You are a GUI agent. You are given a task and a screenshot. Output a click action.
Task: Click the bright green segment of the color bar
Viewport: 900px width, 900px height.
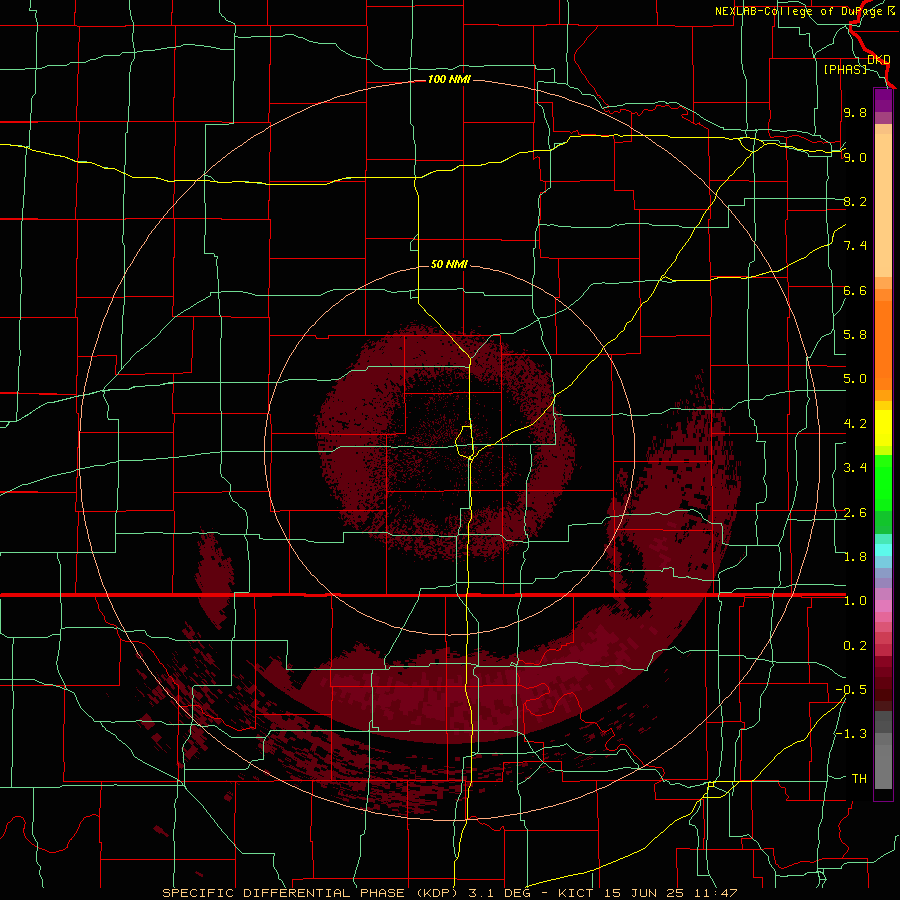(883, 483)
